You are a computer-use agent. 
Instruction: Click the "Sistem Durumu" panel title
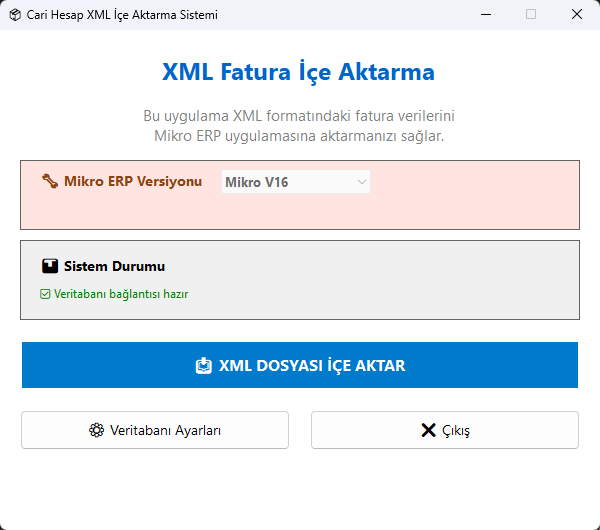[x=114, y=267]
